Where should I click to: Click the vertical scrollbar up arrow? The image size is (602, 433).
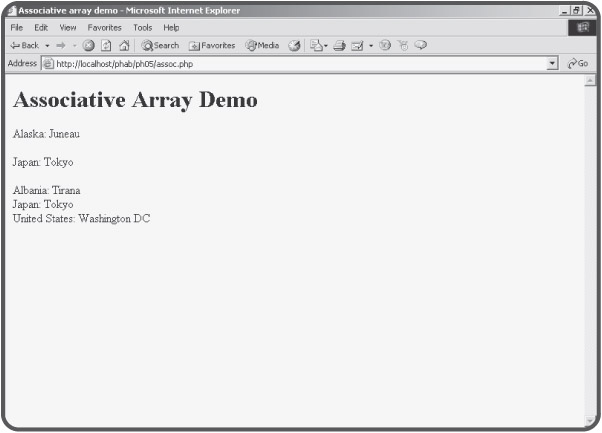(x=589, y=80)
